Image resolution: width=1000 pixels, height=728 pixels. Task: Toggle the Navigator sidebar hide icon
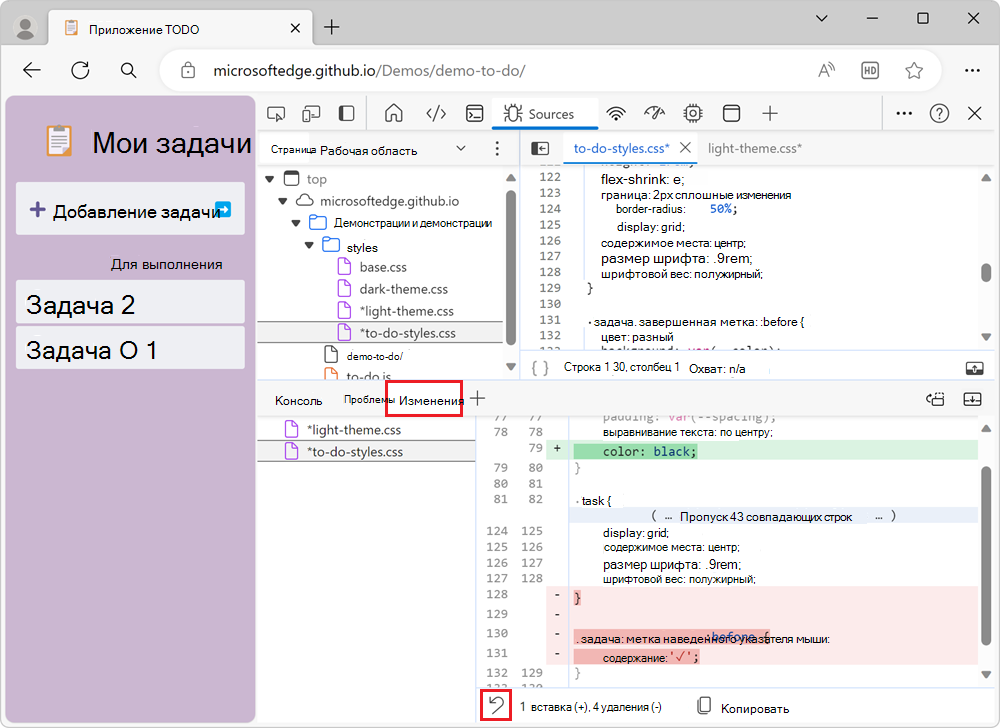540,149
